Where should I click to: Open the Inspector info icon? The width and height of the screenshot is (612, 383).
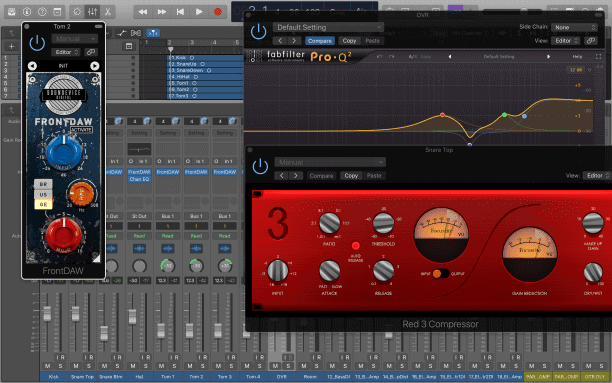click(x=27, y=12)
